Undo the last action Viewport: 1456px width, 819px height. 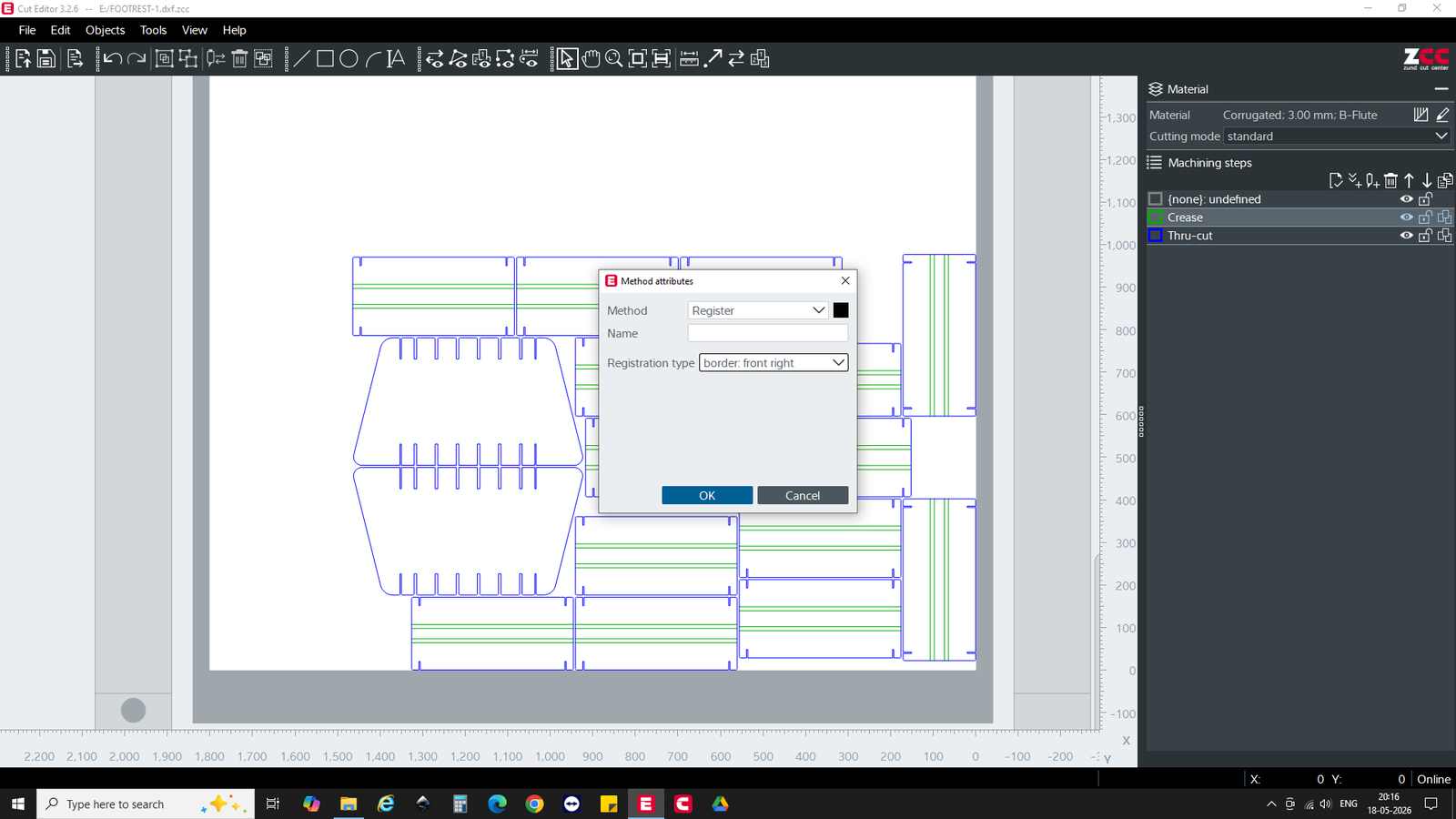113,59
